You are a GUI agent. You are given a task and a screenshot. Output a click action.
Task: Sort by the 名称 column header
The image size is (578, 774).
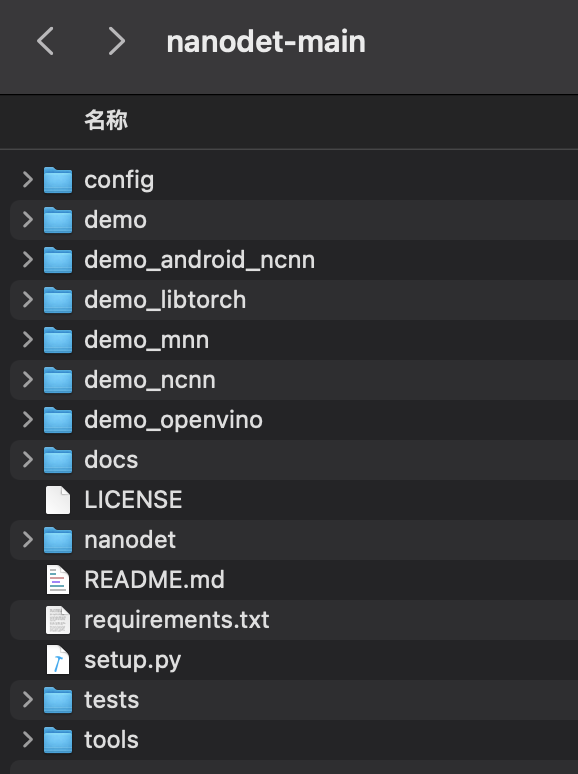tap(106, 120)
